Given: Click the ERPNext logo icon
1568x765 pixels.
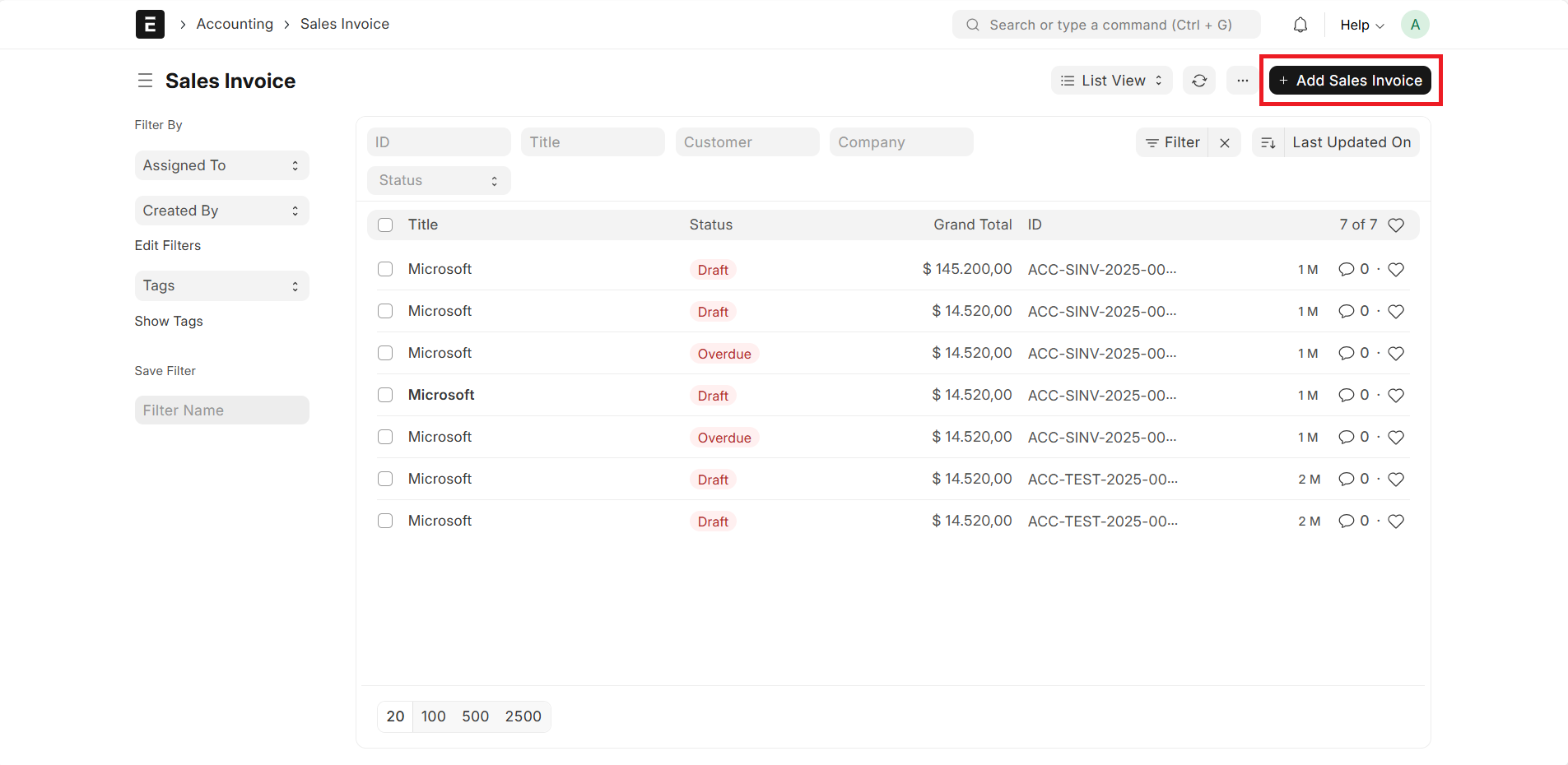Looking at the screenshot, I should click(x=150, y=24).
